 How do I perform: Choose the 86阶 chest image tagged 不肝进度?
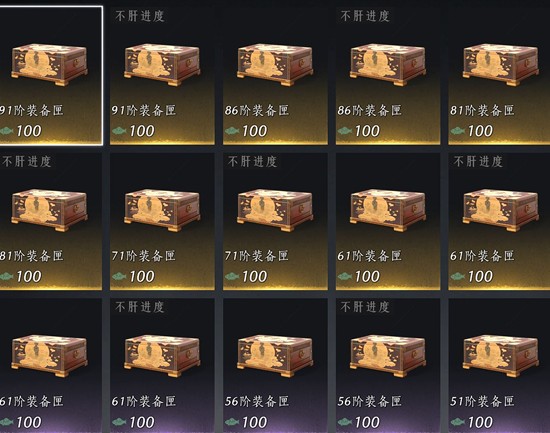(x=388, y=64)
